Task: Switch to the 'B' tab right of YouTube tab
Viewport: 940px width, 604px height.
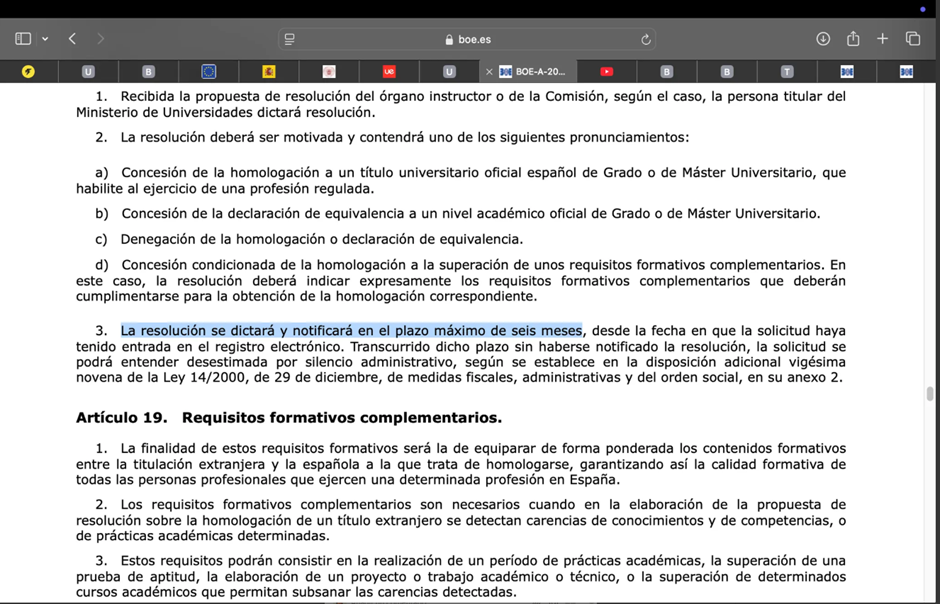Action: [x=667, y=72]
